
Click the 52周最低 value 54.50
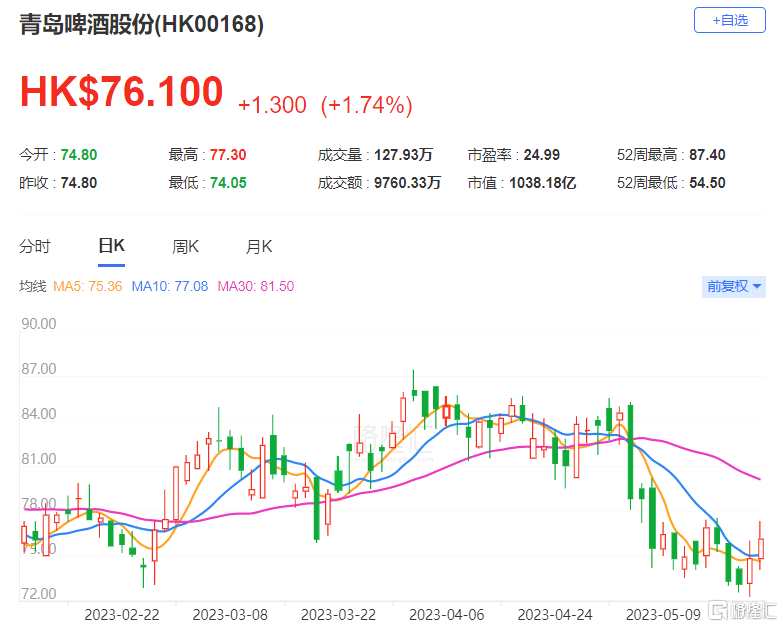pos(708,183)
